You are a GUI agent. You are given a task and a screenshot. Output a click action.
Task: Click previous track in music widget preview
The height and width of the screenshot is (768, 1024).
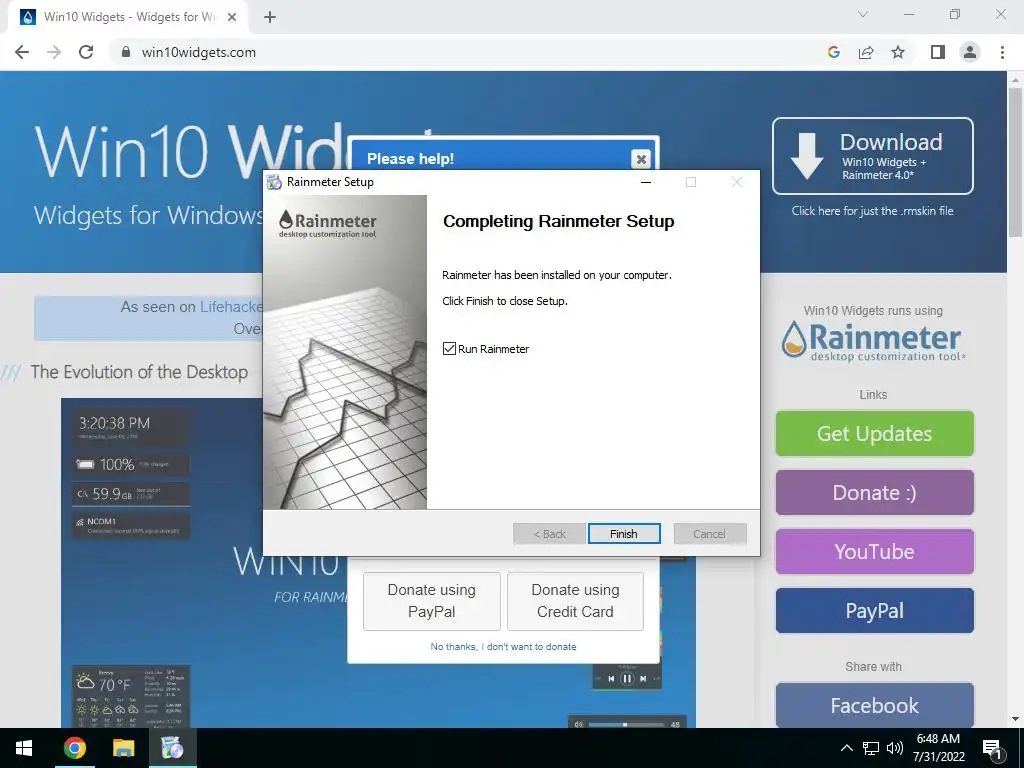611,679
